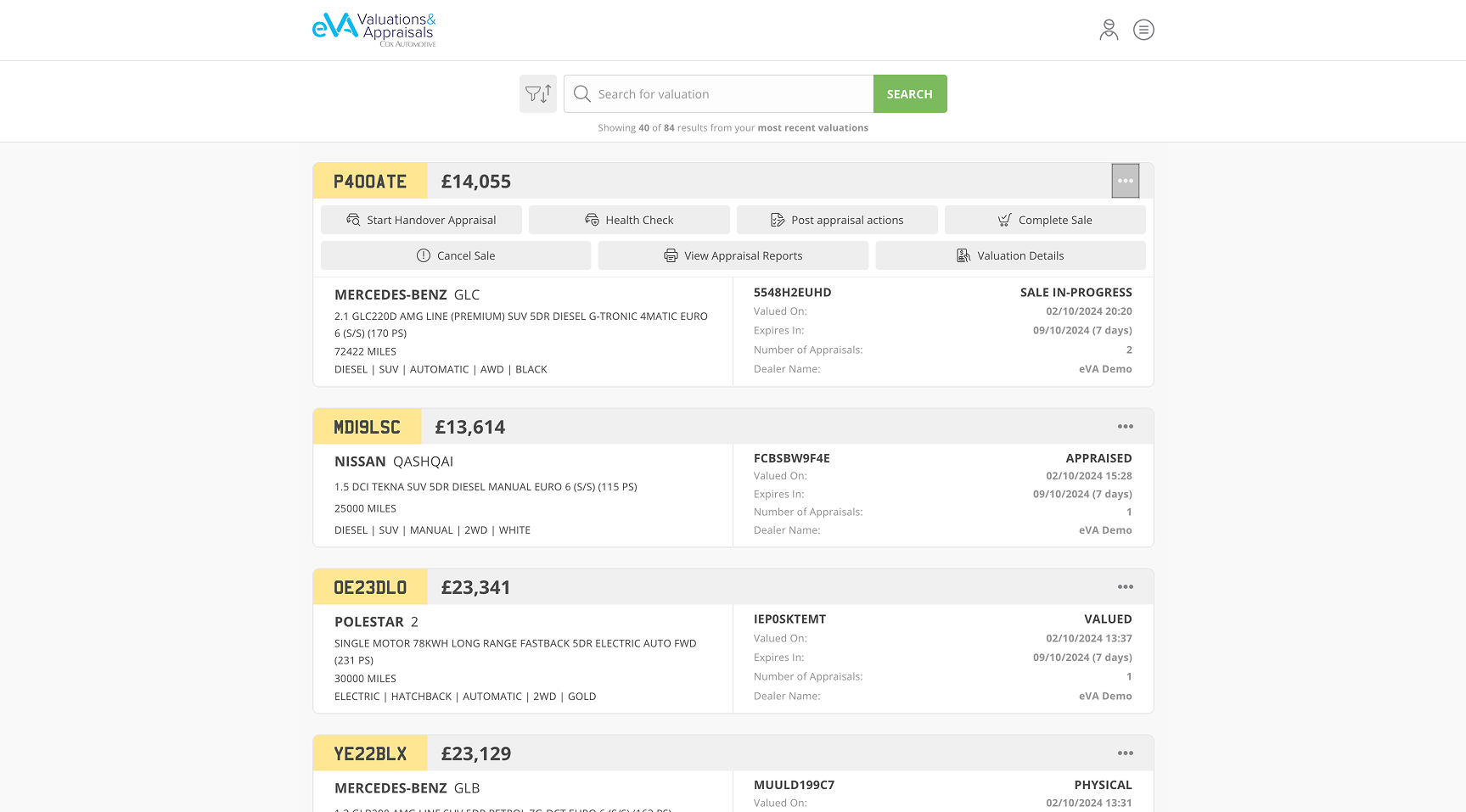The height and width of the screenshot is (812, 1466).
Task: Click the MERCEDES-BENZ GLB title
Action: click(407, 788)
